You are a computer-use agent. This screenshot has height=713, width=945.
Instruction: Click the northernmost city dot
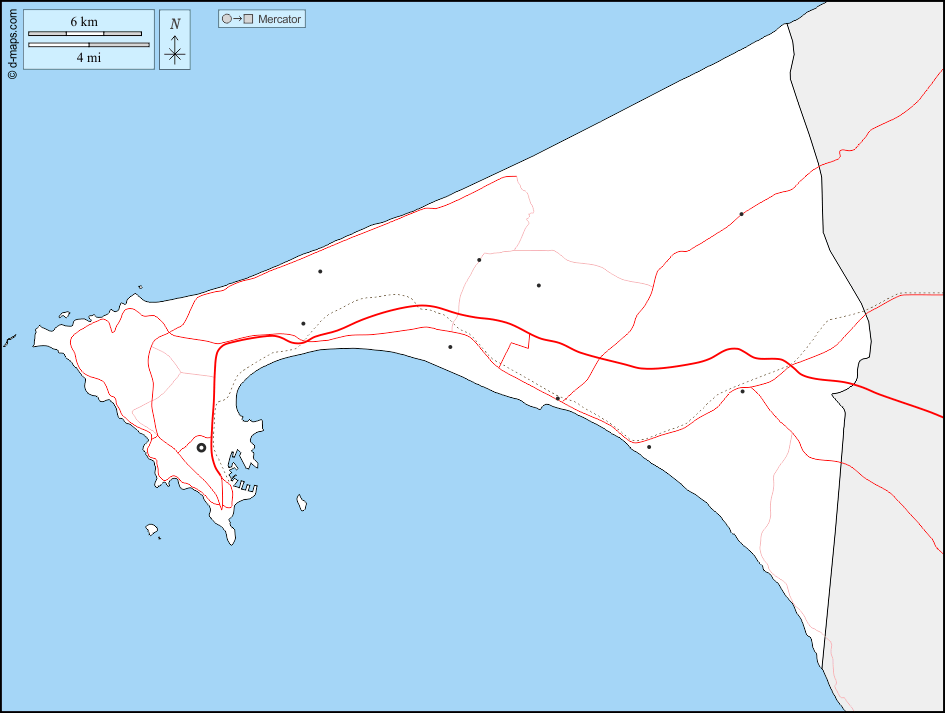[741, 214]
